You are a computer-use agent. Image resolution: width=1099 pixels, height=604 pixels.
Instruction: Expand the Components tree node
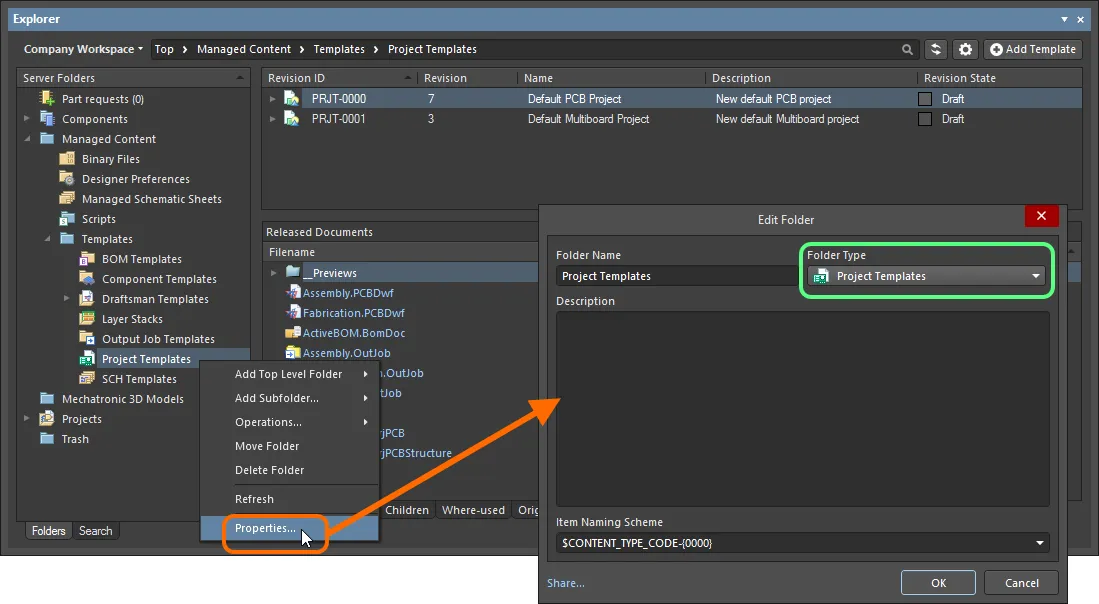pyautogui.click(x=28, y=119)
